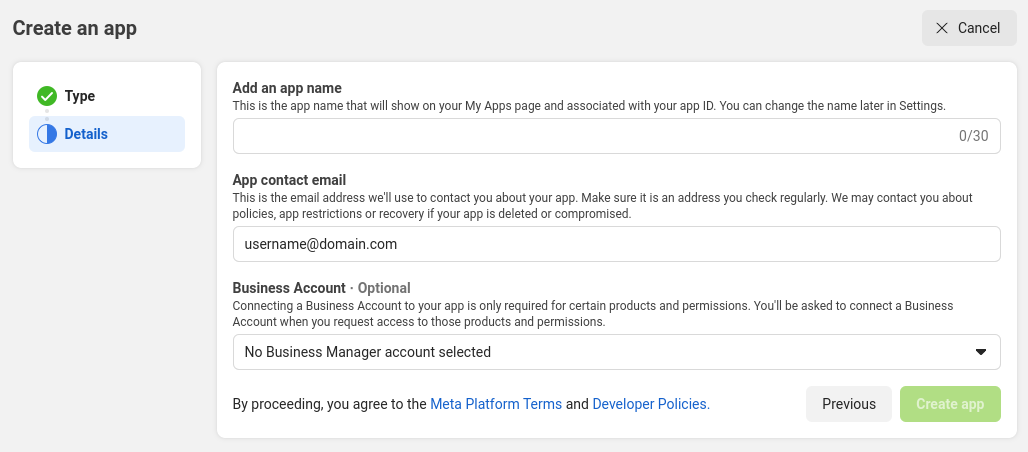Click the 'Add an app name' label
This screenshot has height=452, width=1028.
[287, 88]
